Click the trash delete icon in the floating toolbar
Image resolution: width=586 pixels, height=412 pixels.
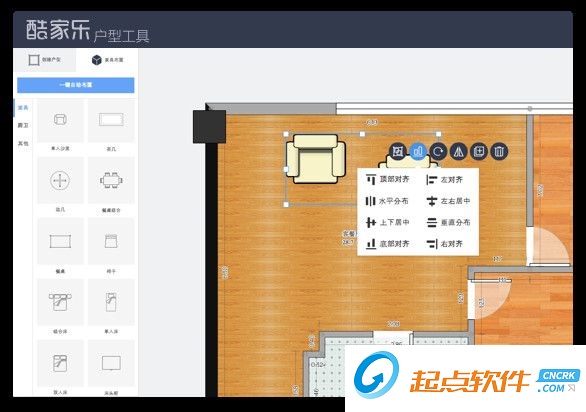point(499,151)
